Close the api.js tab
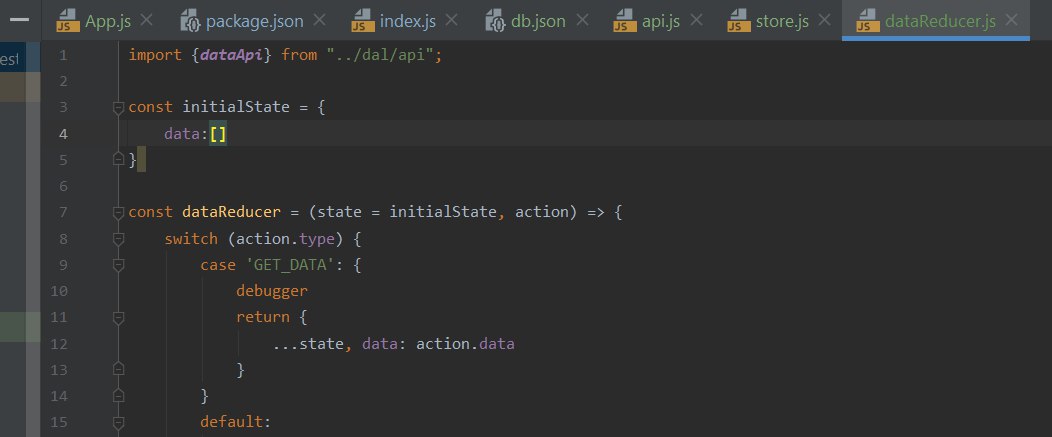 [x=696, y=21]
